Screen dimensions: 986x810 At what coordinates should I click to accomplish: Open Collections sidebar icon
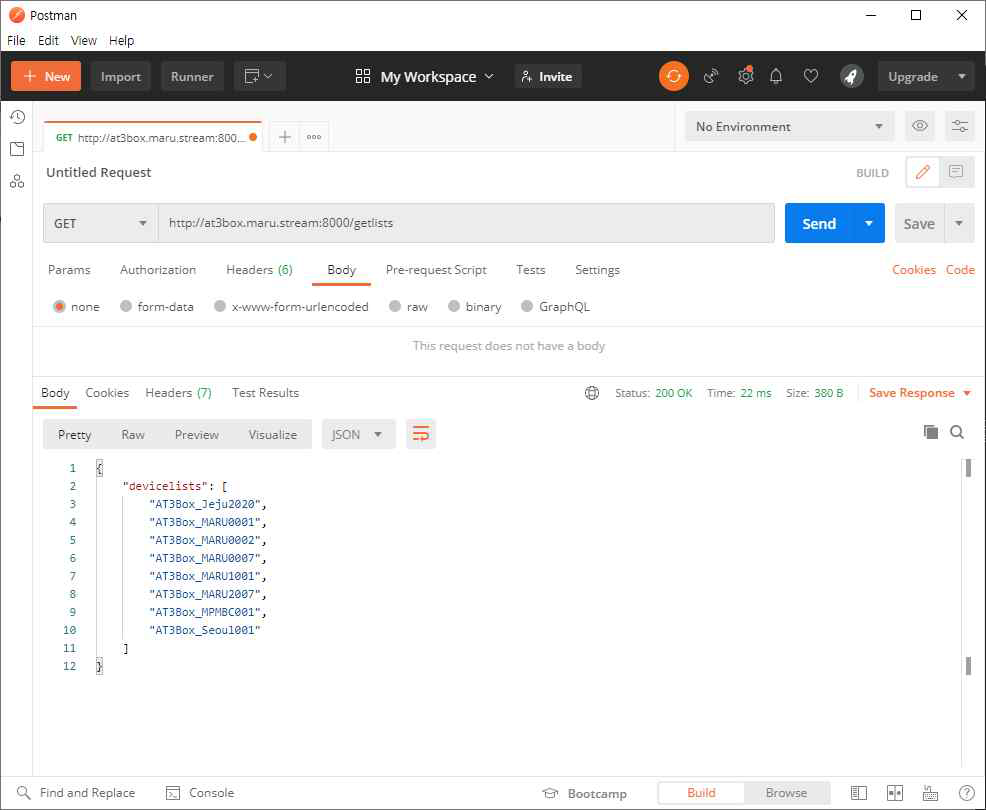(x=18, y=149)
